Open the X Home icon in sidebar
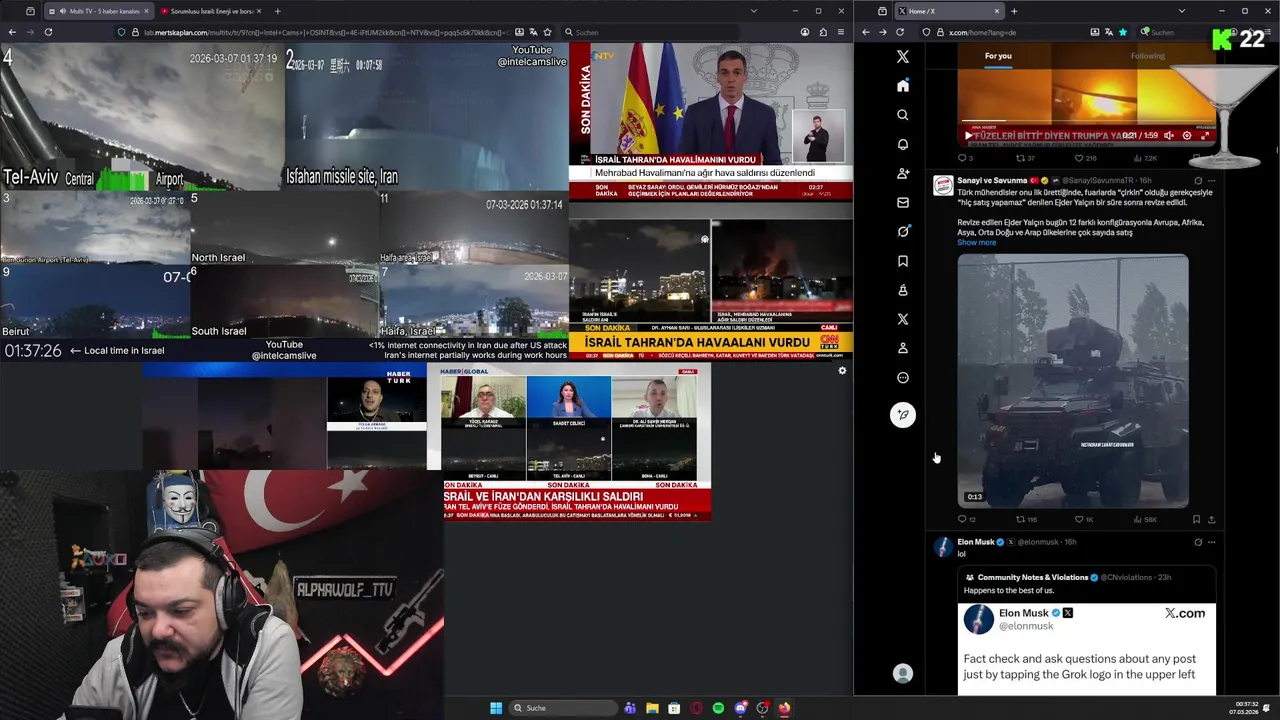The height and width of the screenshot is (720, 1280). (x=902, y=86)
